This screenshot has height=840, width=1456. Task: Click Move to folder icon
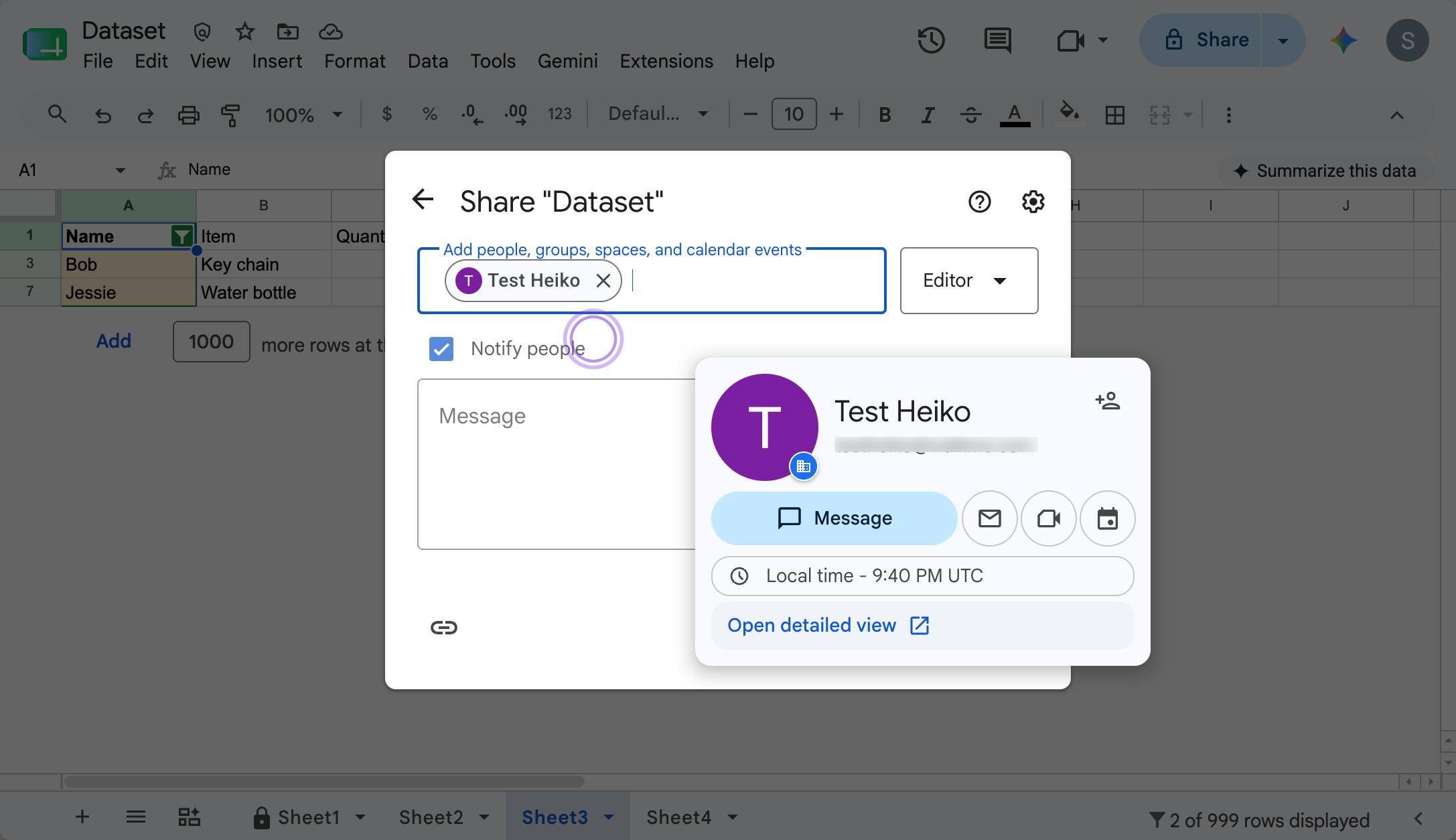(x=287, y=31)
